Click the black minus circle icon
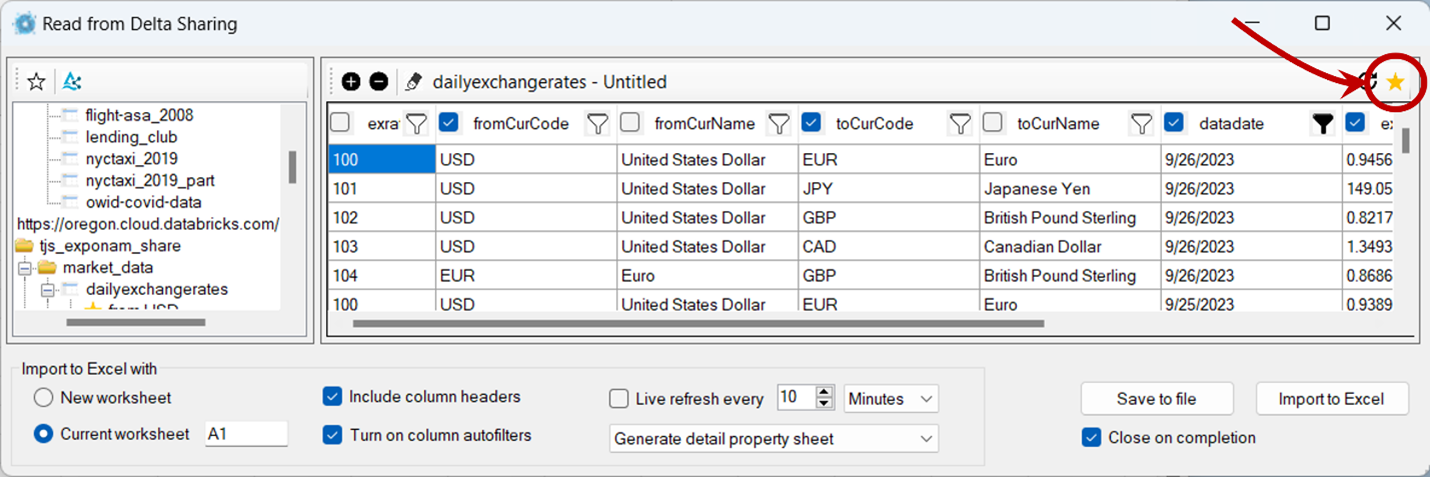Viewport: 1430px width, 477px height. (x=378, y=82)
